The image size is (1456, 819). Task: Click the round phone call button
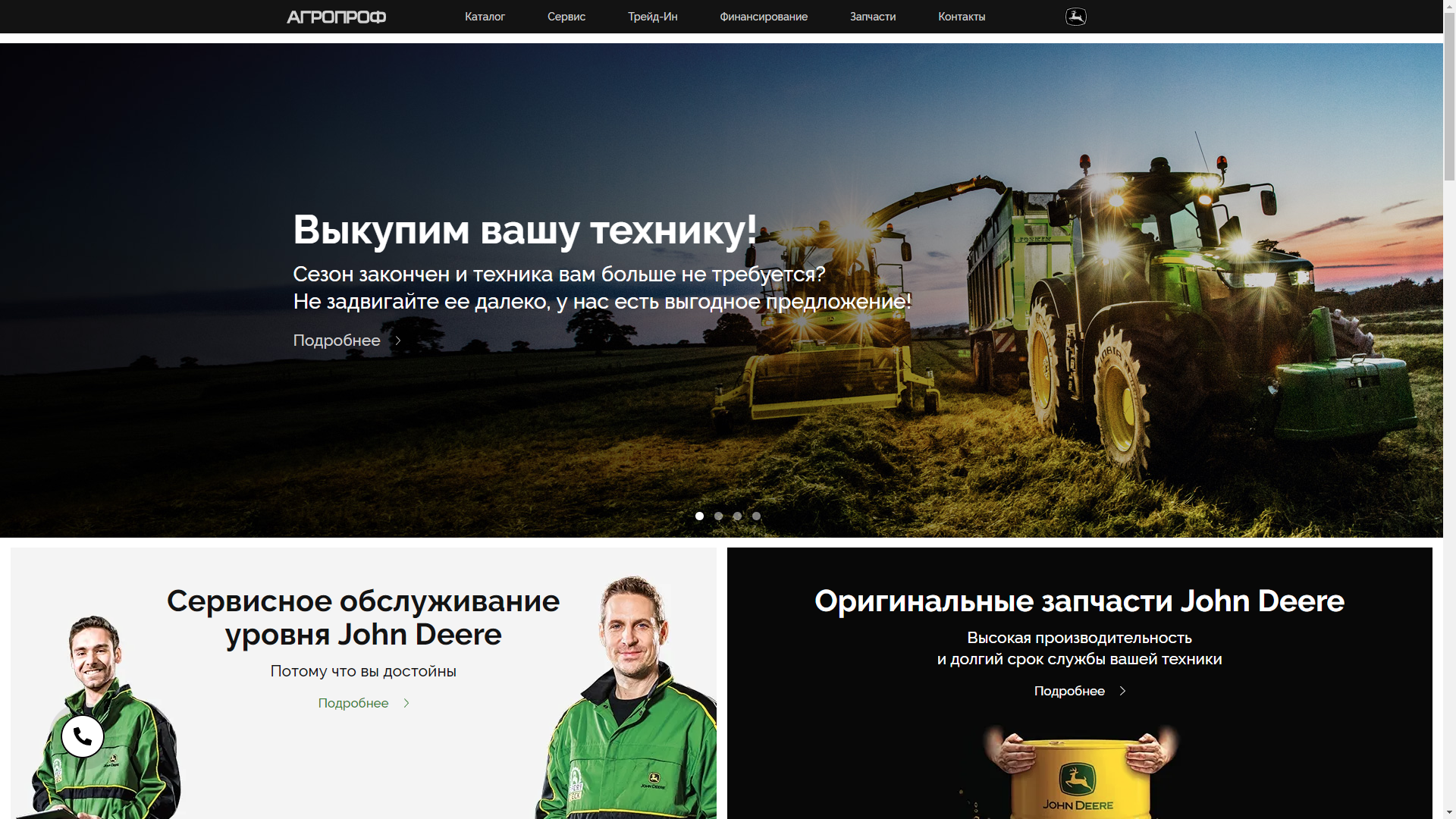(83, 736)
